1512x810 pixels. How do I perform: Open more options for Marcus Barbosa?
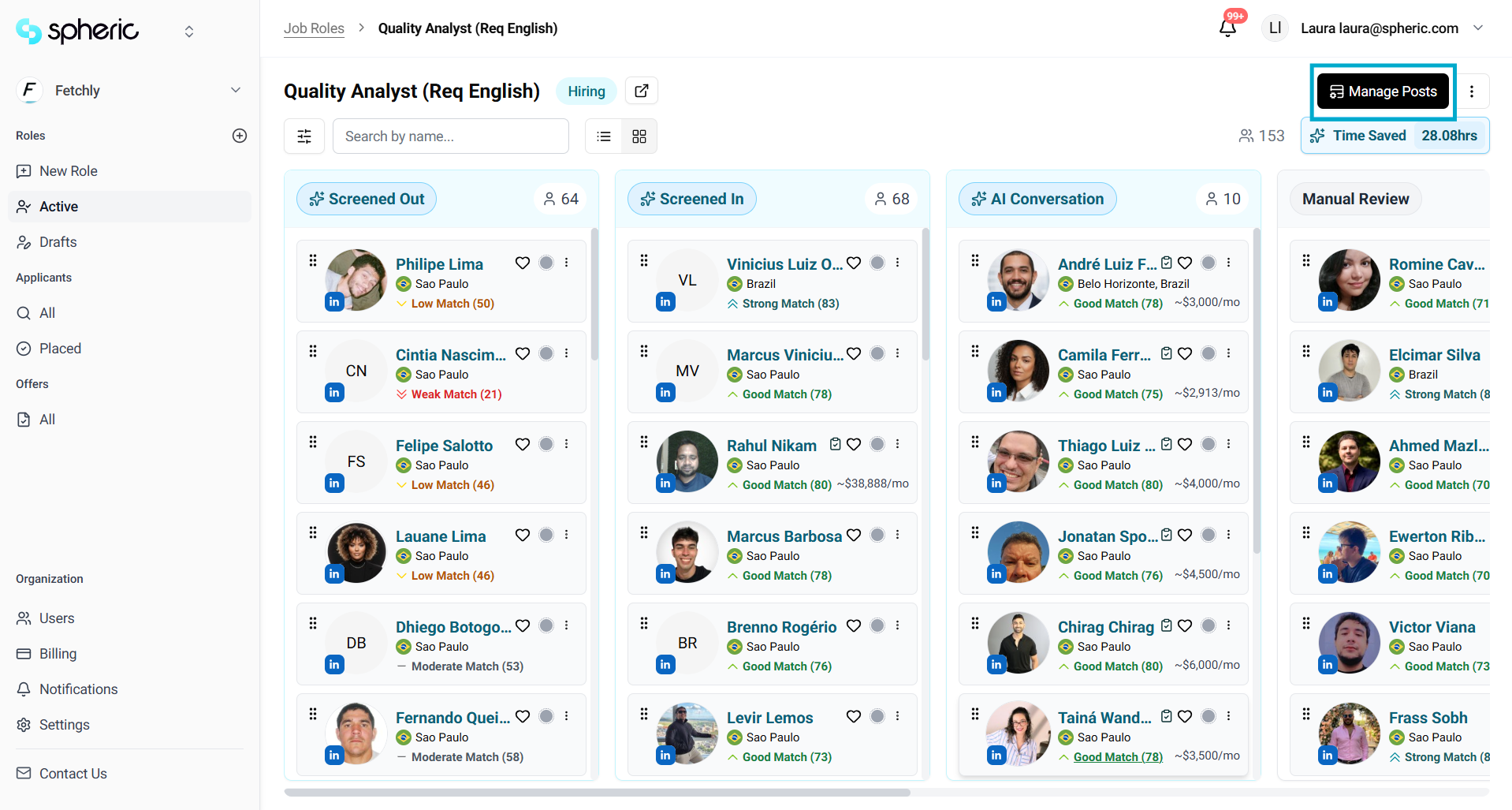click(897, 535)
